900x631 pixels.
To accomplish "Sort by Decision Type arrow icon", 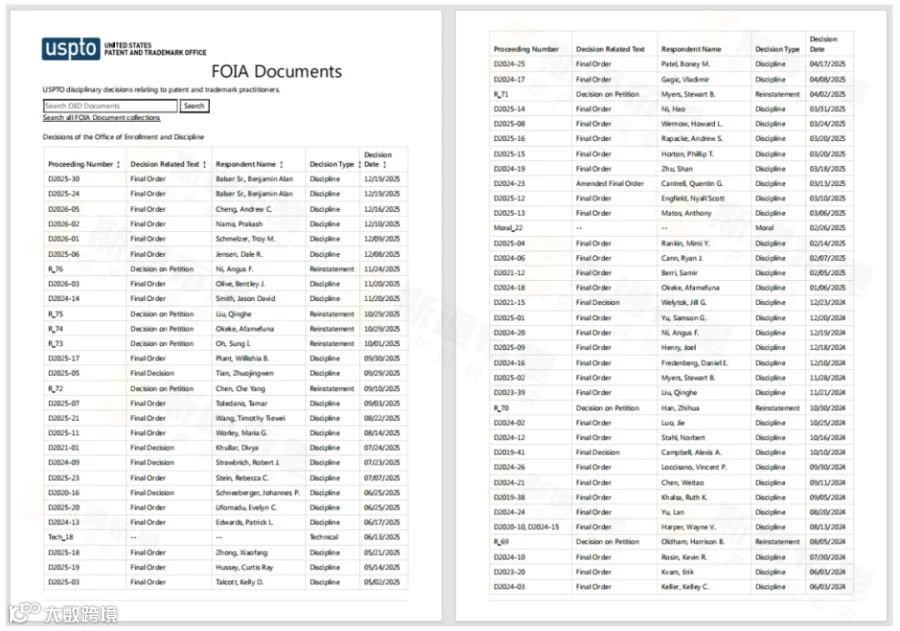I will [359, 165].
